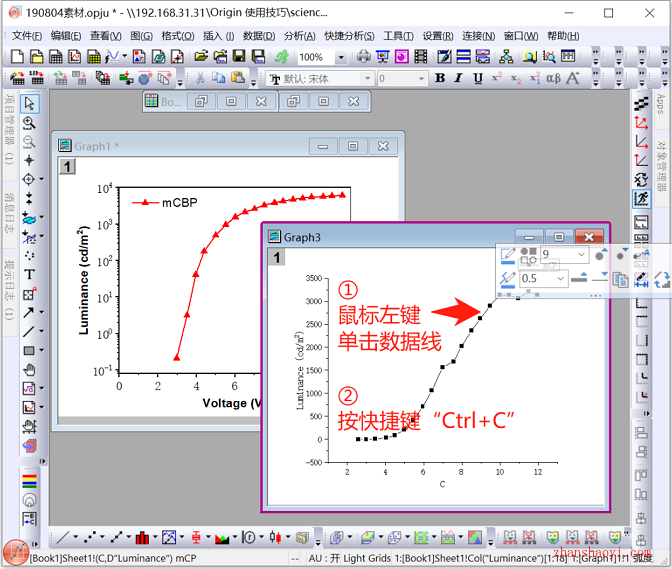Open the zoom level 100% dropdown

tap(341, 57)
